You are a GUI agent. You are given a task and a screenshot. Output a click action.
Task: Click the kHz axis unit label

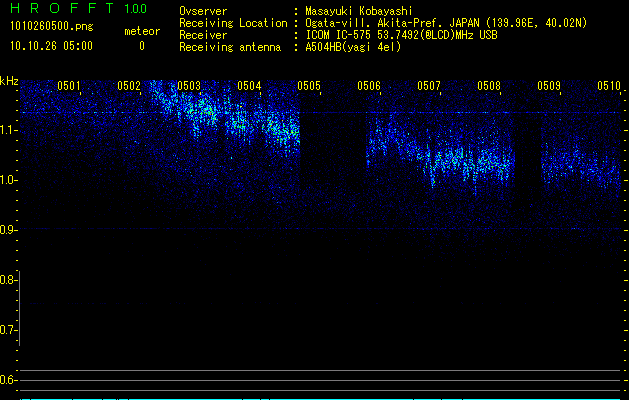[x=9, y=81]
